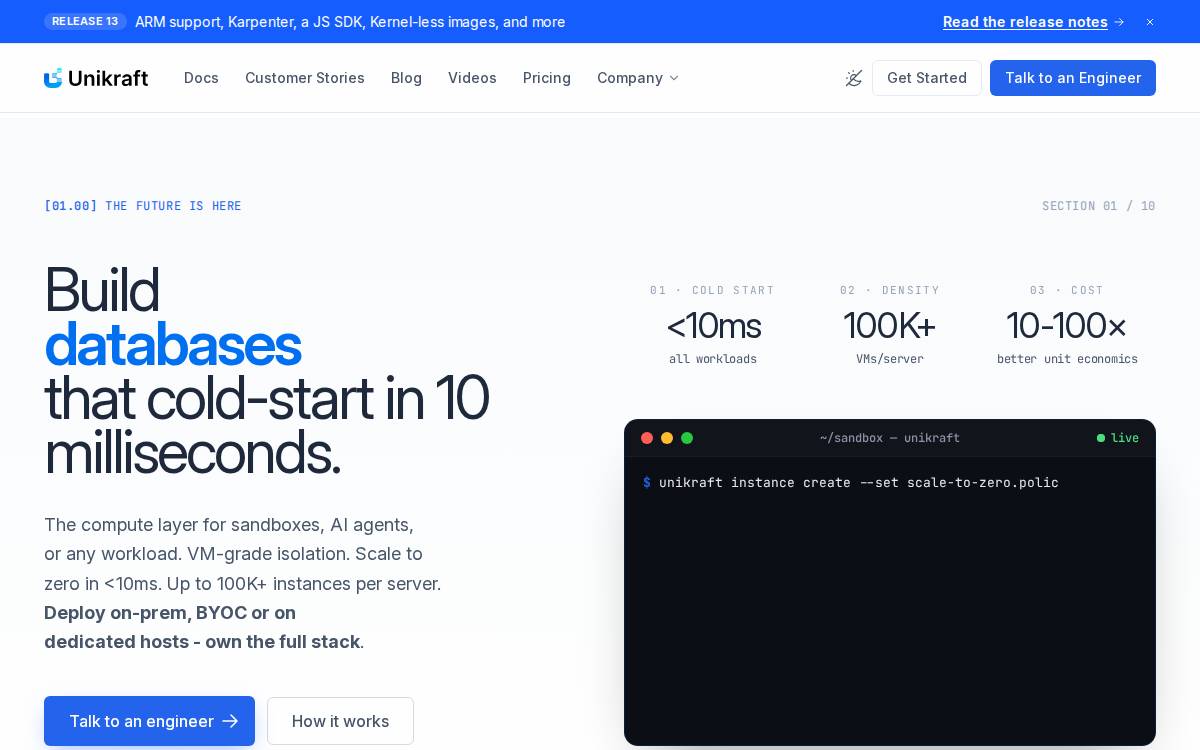Click the How it works button
The width and height of the screenshot is (1200, 750).
tap(340, 721)
